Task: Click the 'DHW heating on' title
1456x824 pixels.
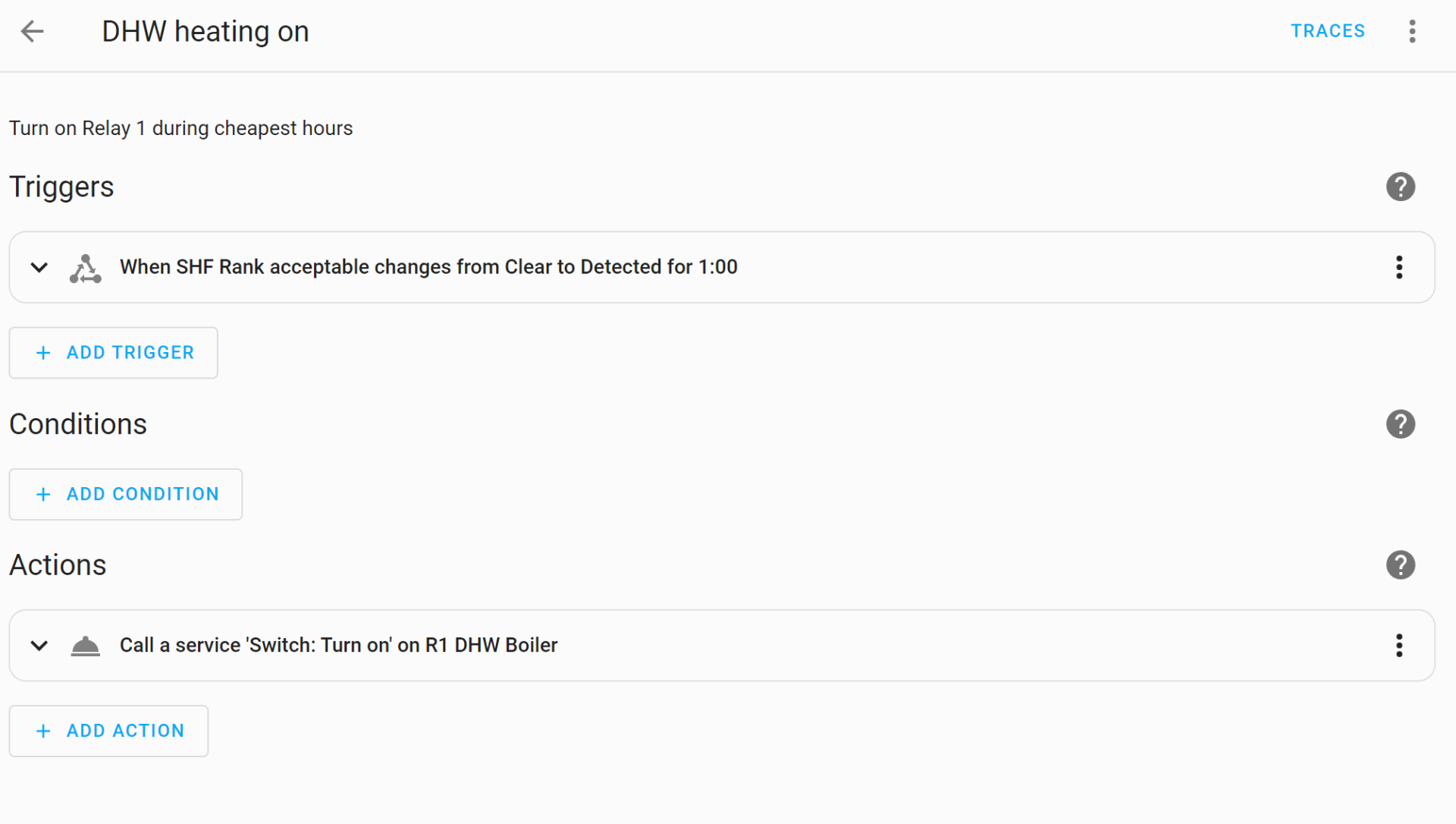Action: [206, 32]
